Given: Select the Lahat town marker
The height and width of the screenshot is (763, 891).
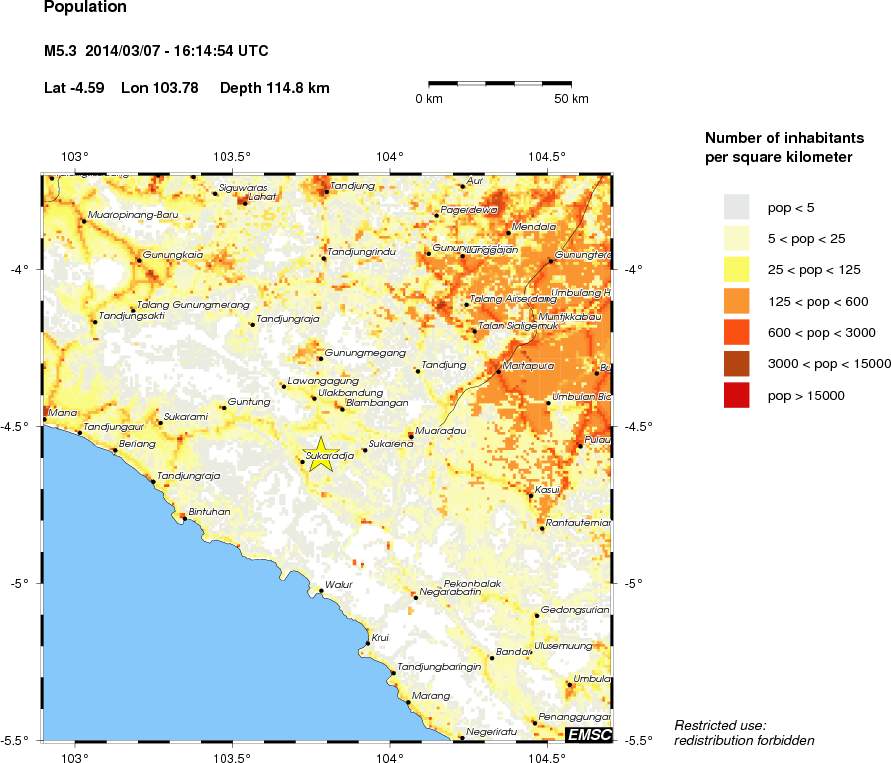Looking at the screenshot, I should (x=244, y=203).
